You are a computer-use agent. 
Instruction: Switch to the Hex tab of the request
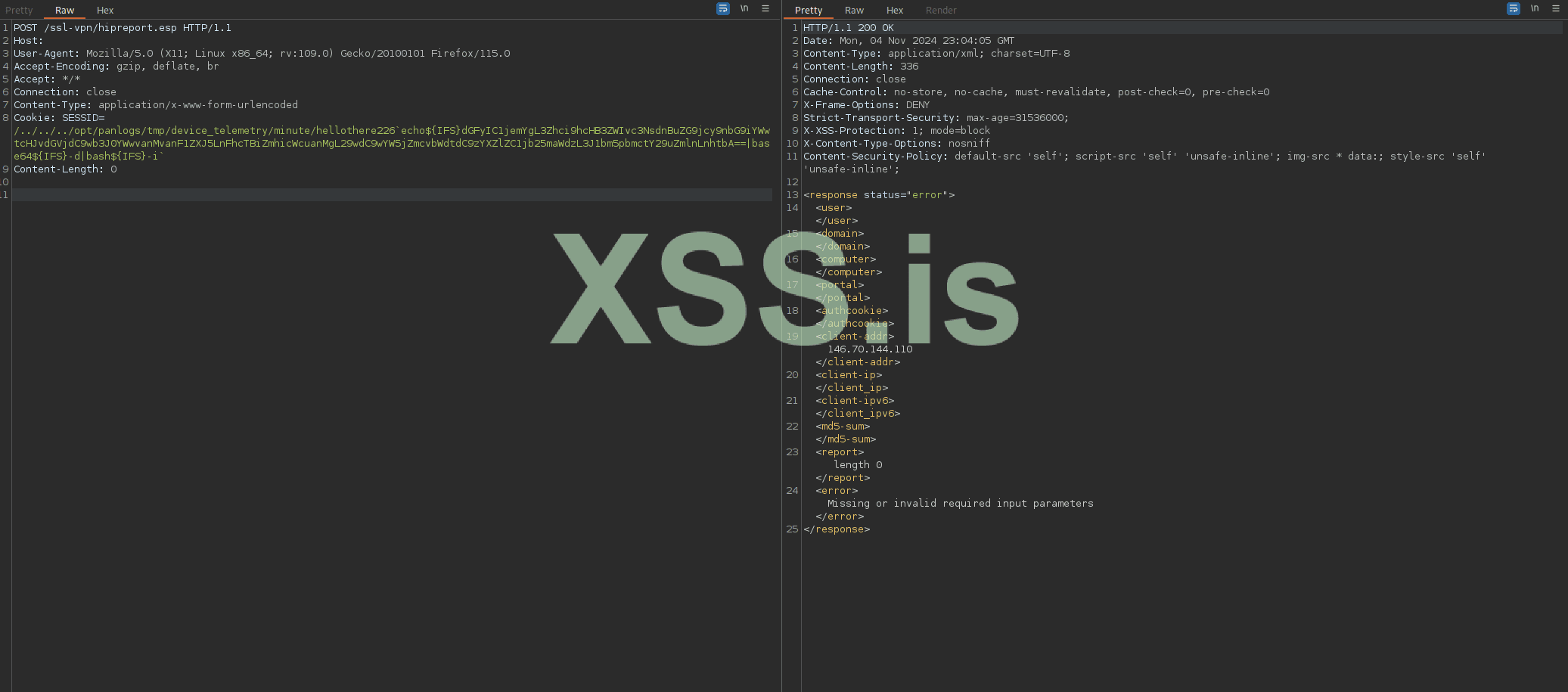(105, 10)
